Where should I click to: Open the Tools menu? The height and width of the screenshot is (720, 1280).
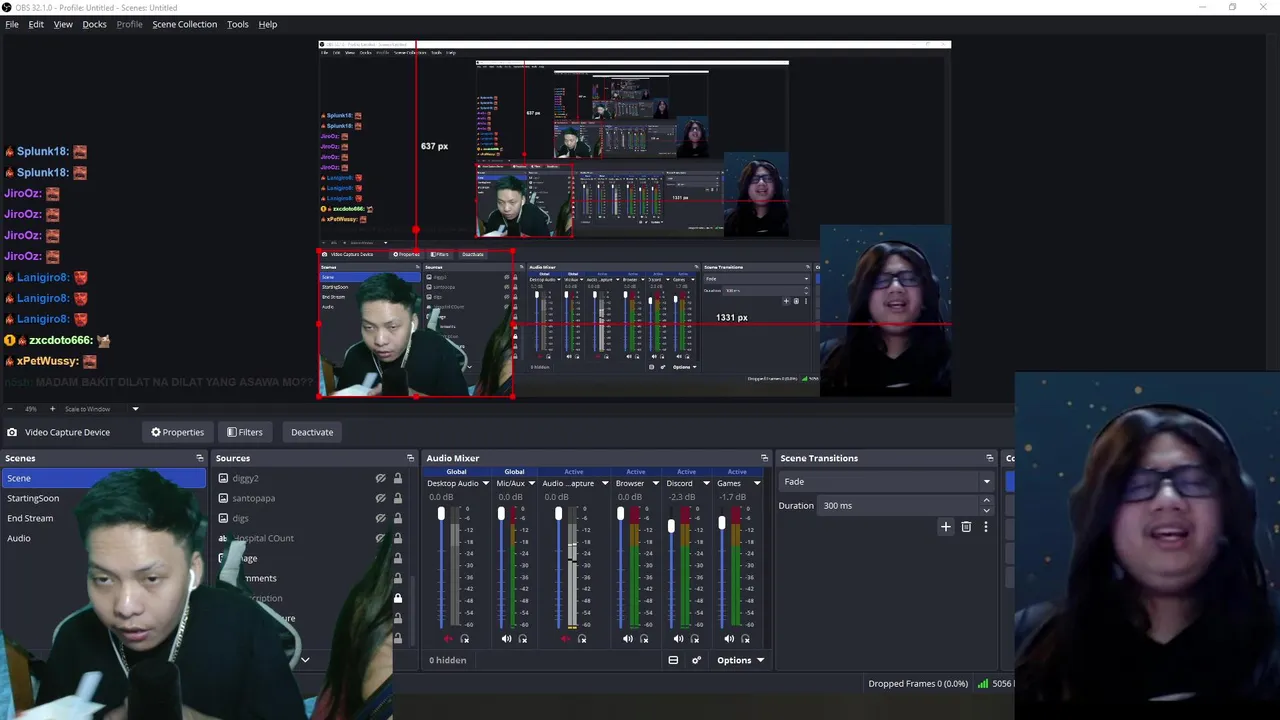[x=238, y=24]
